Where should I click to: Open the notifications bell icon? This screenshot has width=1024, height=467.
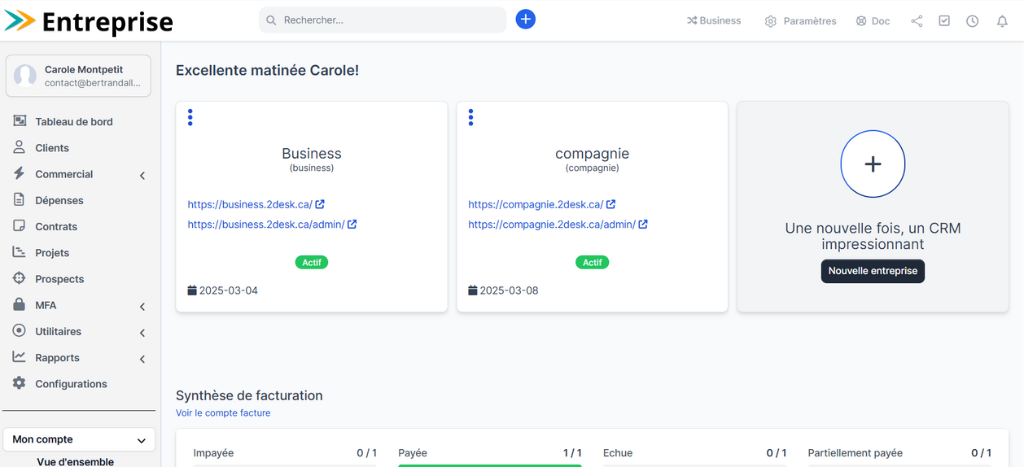[x=1002, y=21]
